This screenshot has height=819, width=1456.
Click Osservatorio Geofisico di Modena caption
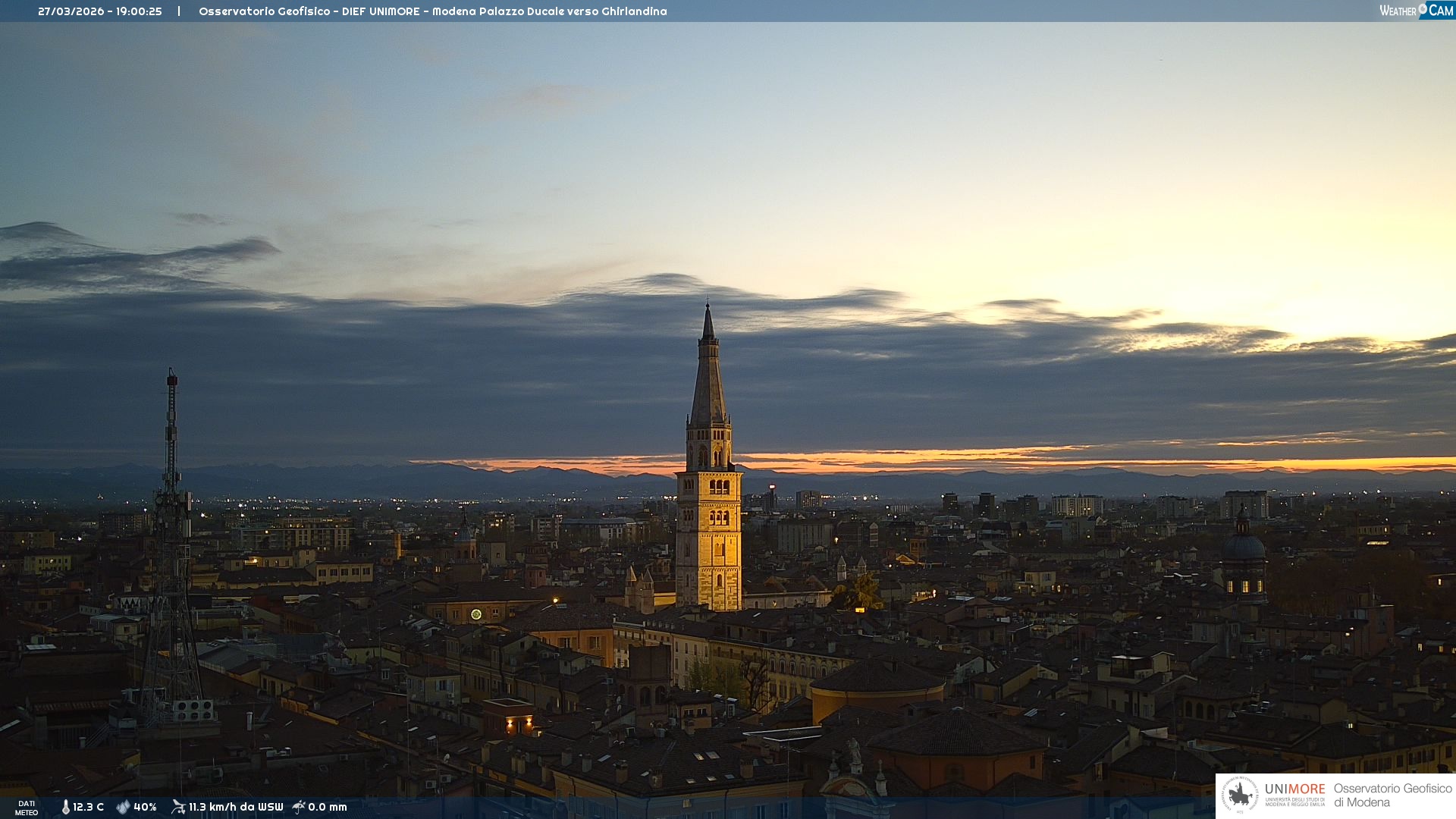pyautogui.click(x=1392, y=795)
